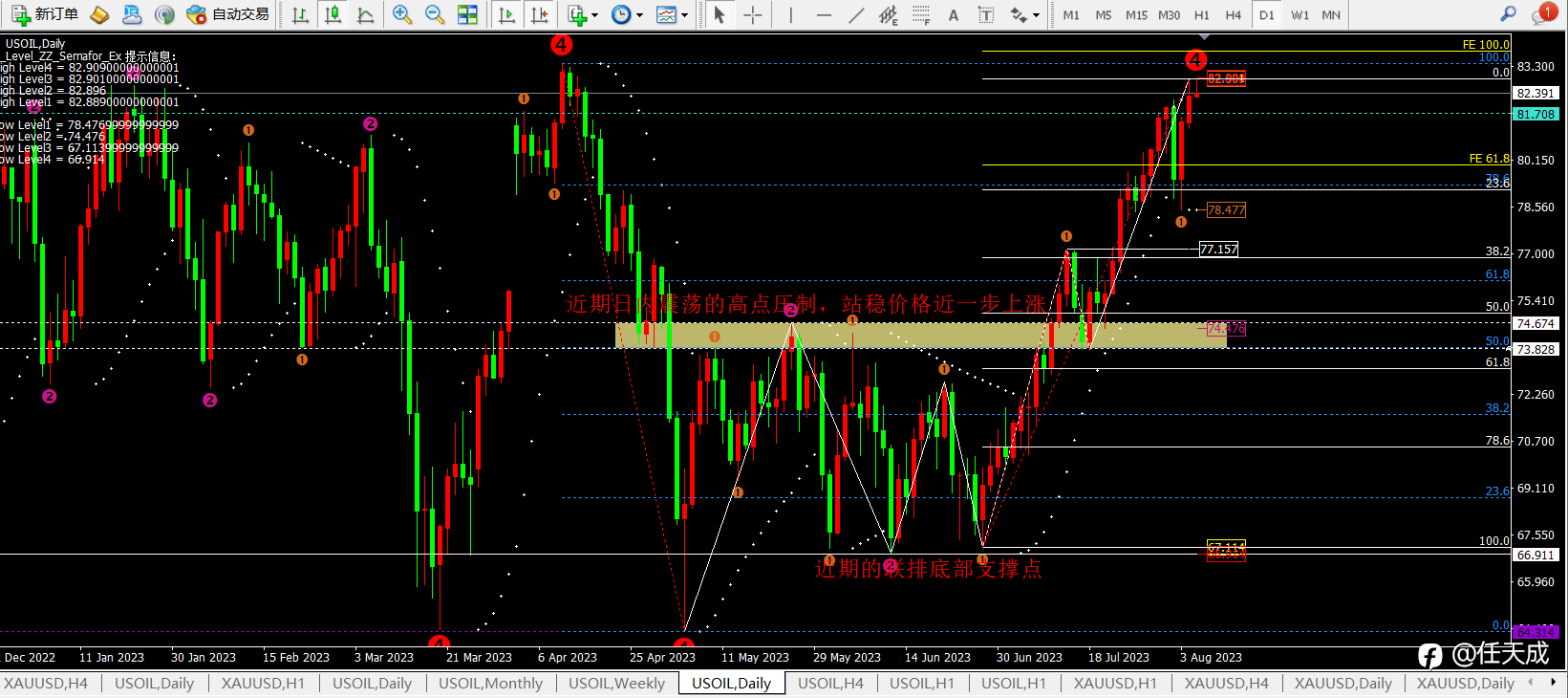Switch timeframe to H4
Image resolution: width=1568 pixels, height=698 pixels.
1234,14
